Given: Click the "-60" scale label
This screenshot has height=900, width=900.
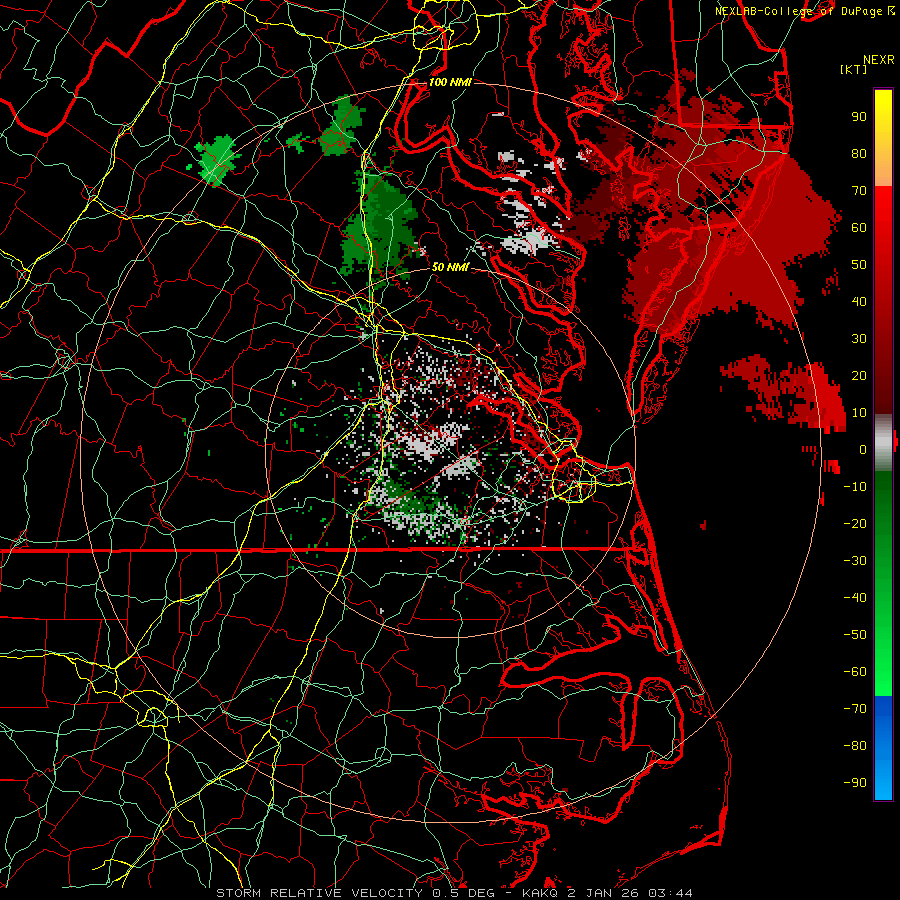Looking at the screenshot, I should [x=855, y=672].
